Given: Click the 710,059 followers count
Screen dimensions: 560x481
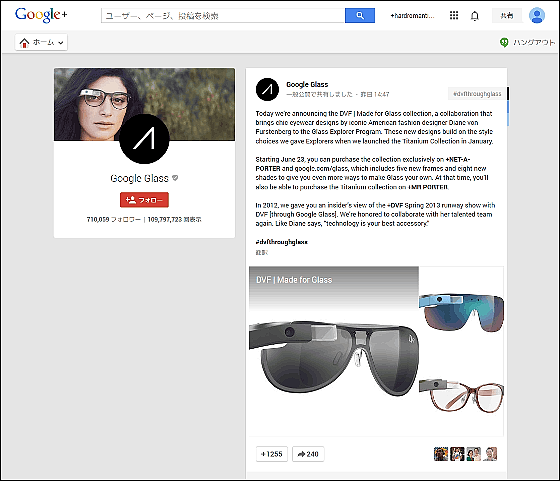Looking at the screenshot, I should (x=114, y=219).
